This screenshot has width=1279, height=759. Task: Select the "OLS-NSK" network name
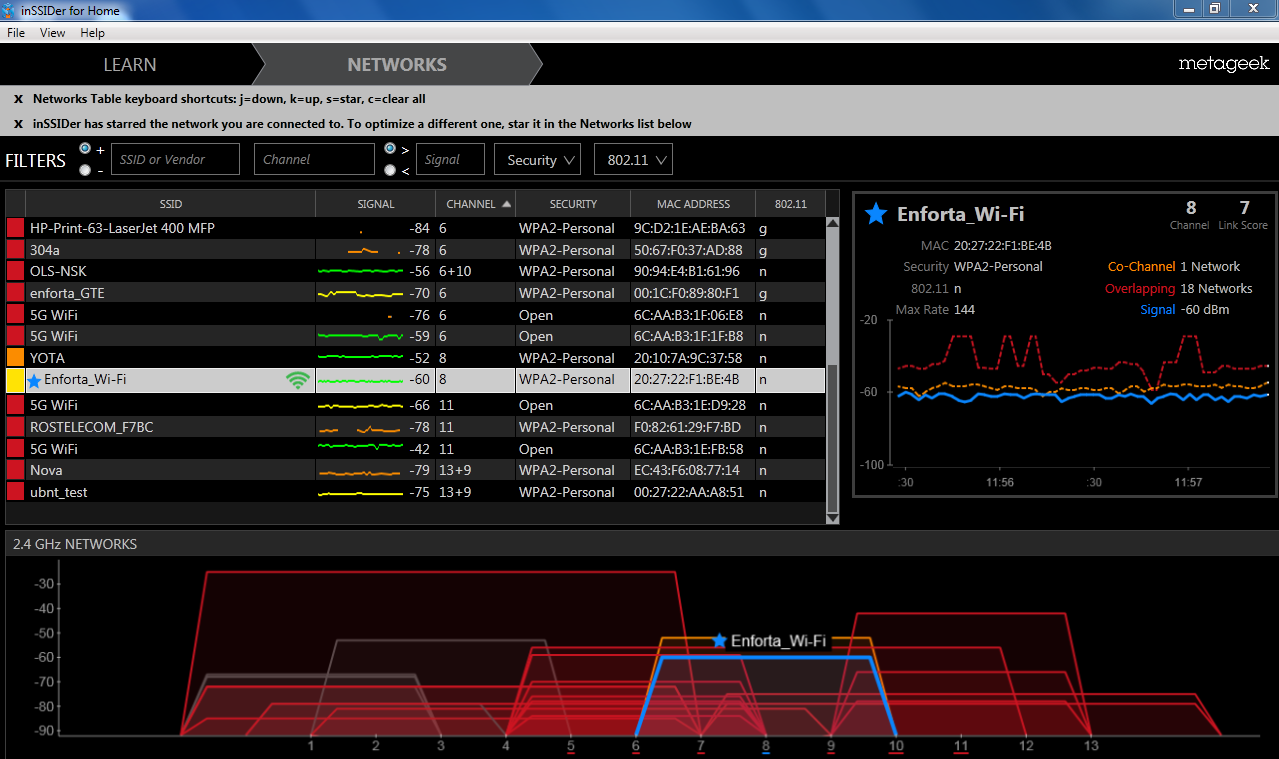(x=60, y=271)
